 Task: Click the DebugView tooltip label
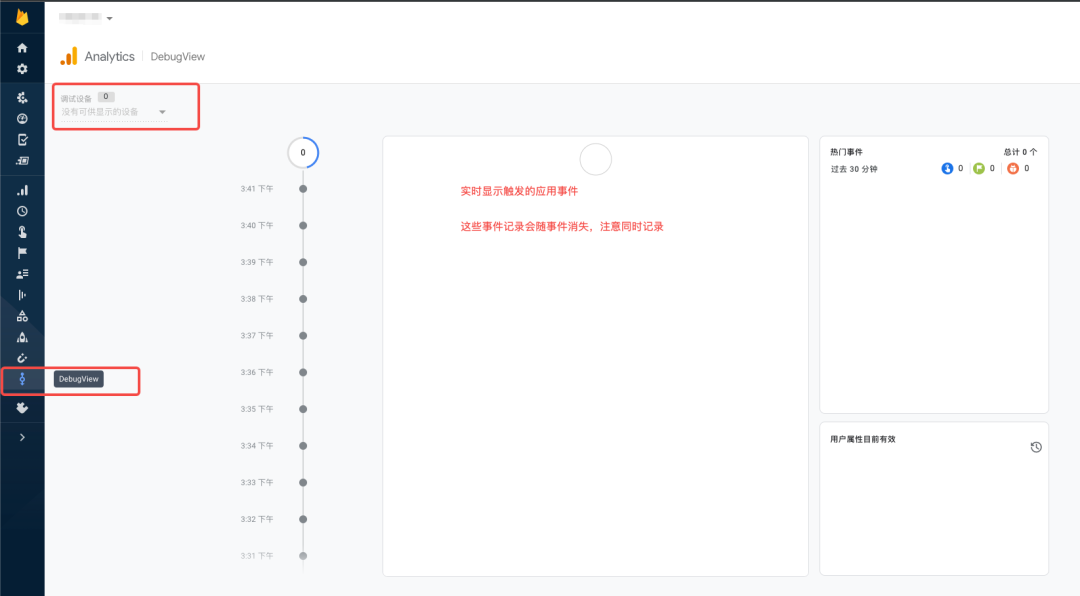(79, 379)
